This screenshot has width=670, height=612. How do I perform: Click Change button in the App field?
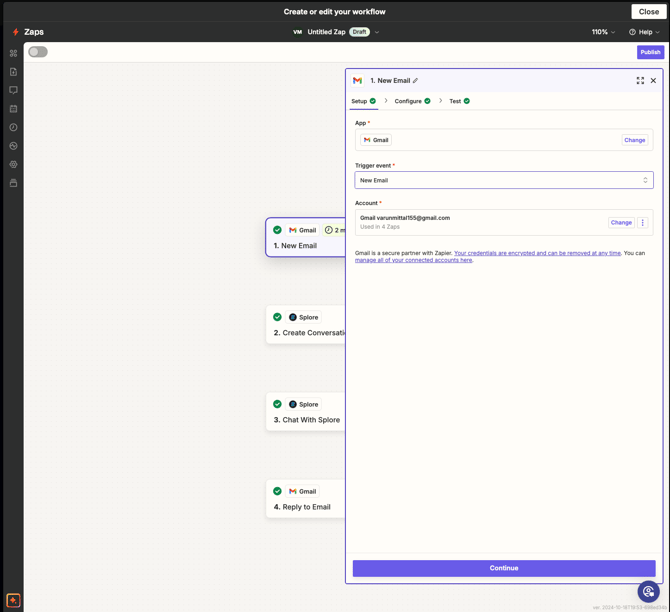click(635, 140)
